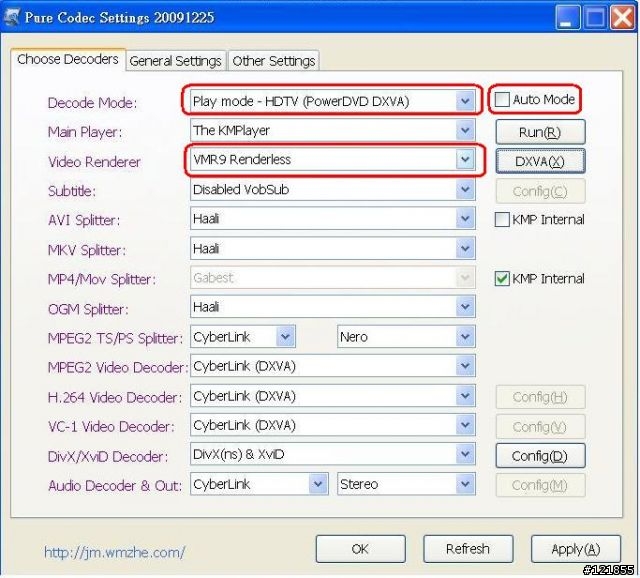Screen dimensions: 640x578
Task: Open Config(D) for DivX/XviD Decoder
Action: point(540,456)
